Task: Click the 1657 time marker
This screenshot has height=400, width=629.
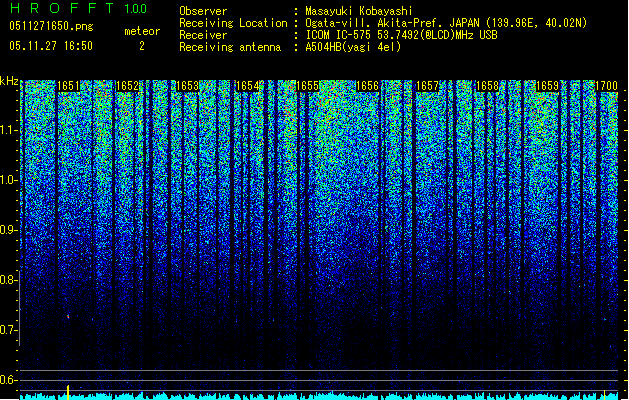Action: click(x=427, y=86)
